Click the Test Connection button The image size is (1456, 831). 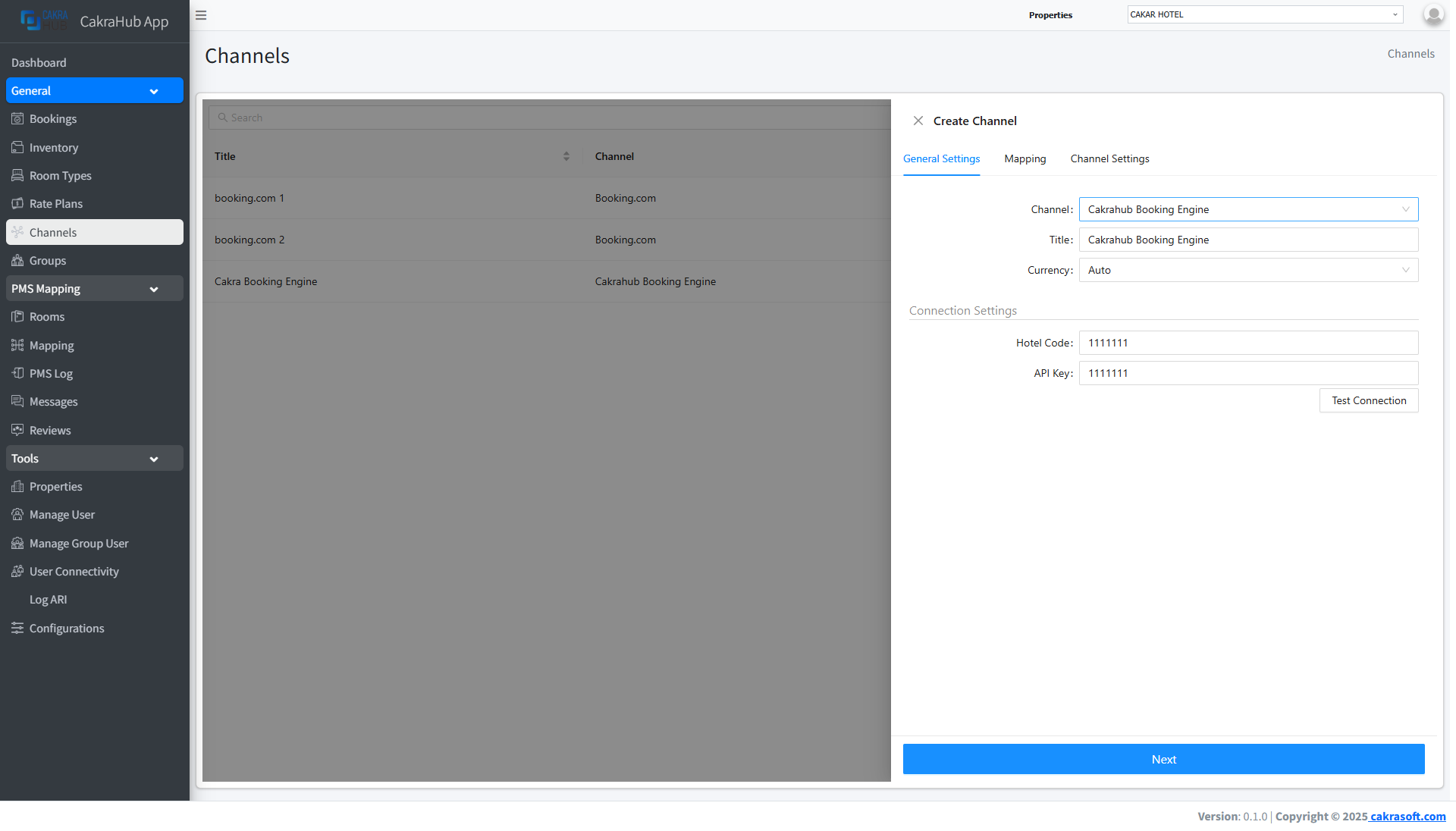[x=1368, y=401]
